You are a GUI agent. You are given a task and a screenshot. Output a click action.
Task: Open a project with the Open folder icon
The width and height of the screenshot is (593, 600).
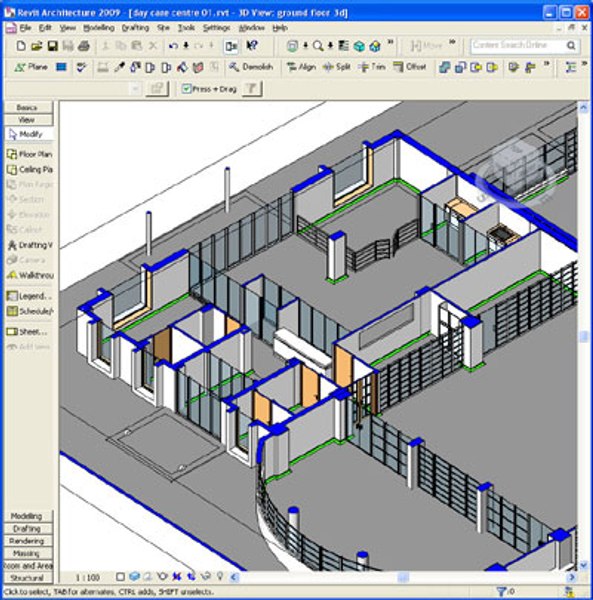pos(36,46)
